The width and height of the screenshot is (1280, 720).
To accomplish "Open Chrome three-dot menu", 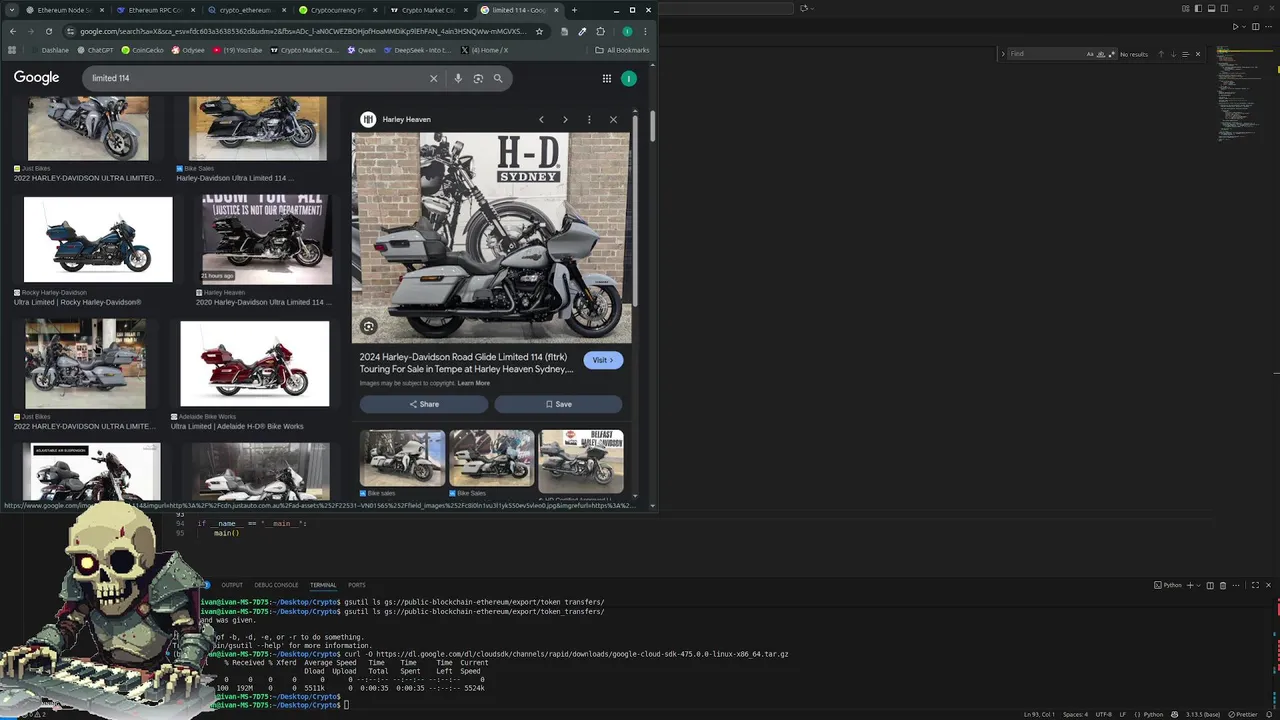I will click(645, 31).
